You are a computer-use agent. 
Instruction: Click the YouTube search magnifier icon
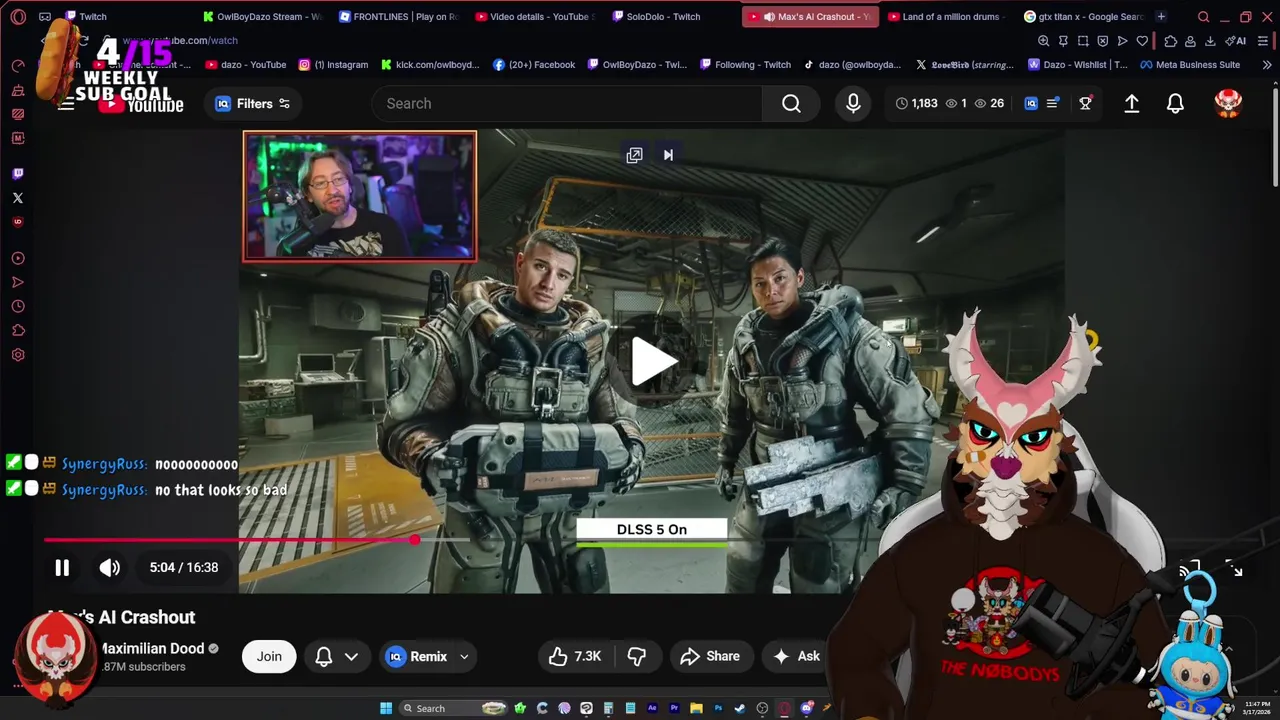(791, 103)
